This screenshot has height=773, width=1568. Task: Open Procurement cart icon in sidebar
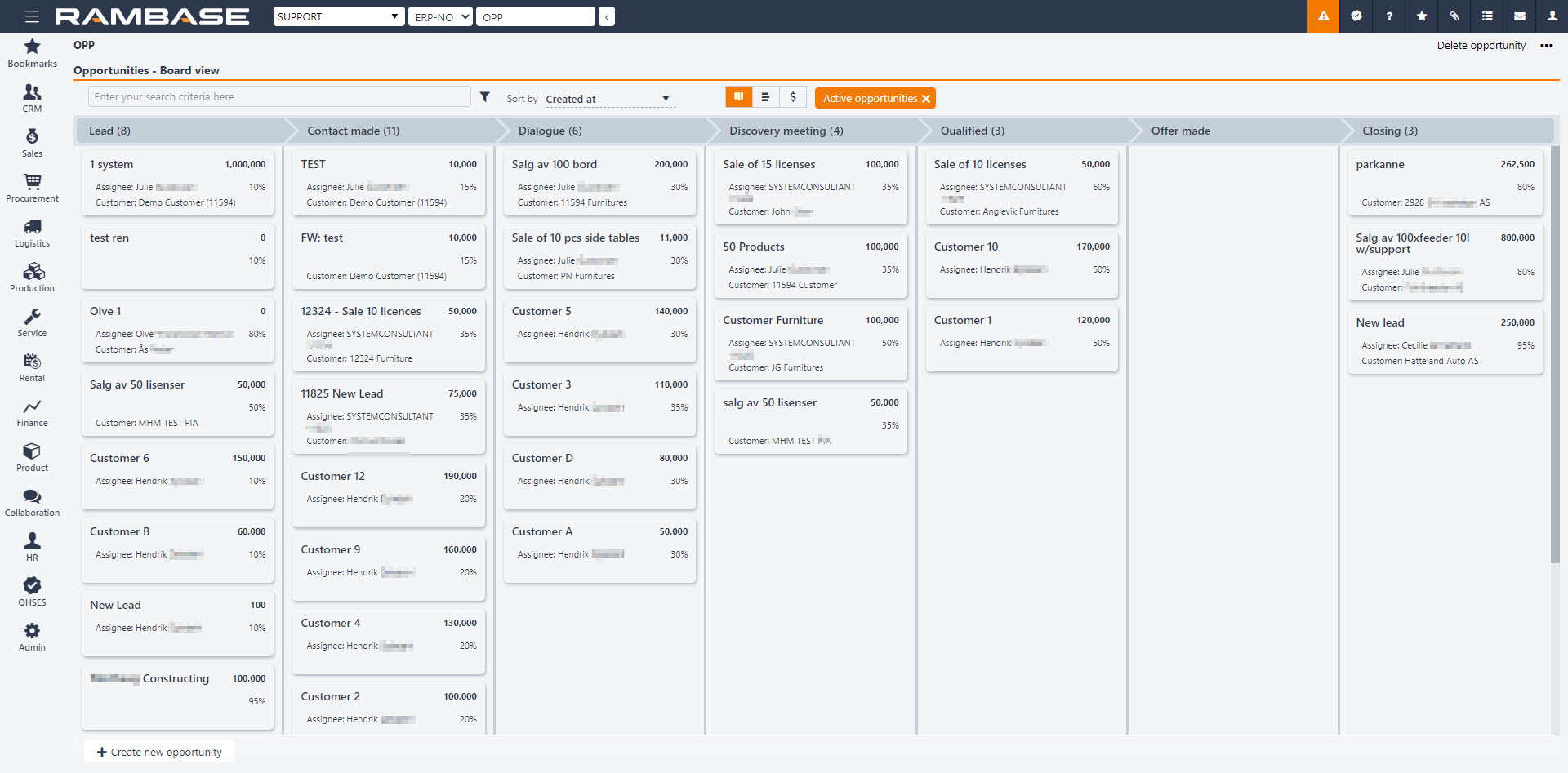pos(32,188)
